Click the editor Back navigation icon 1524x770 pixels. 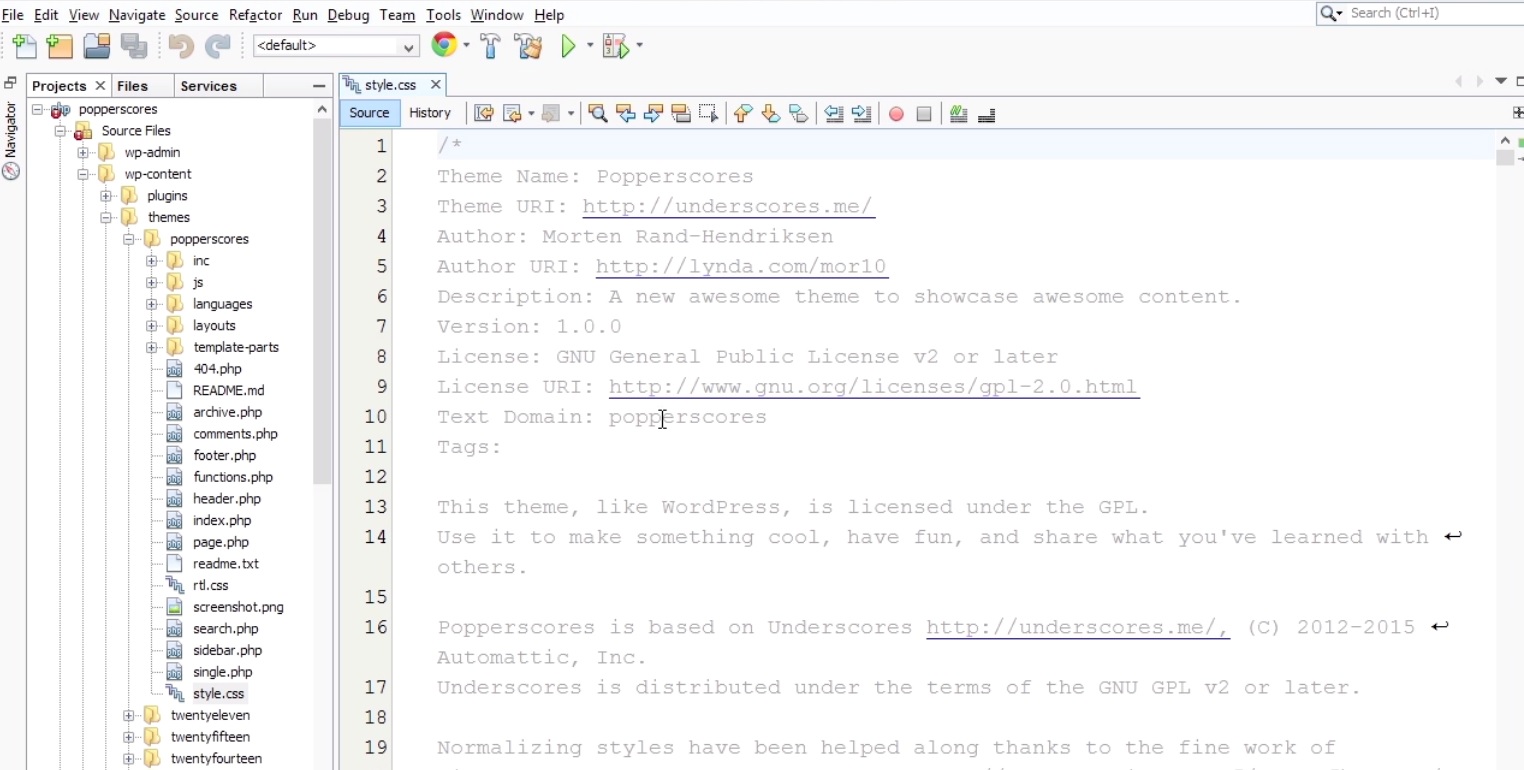(514, 114)
